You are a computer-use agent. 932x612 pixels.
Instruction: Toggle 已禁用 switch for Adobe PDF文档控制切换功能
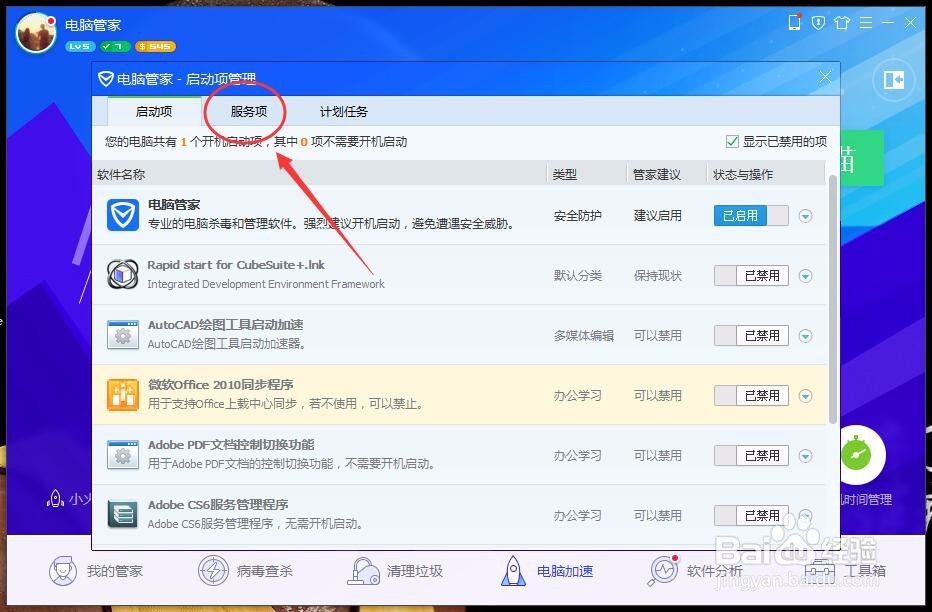tap(751, 456)
